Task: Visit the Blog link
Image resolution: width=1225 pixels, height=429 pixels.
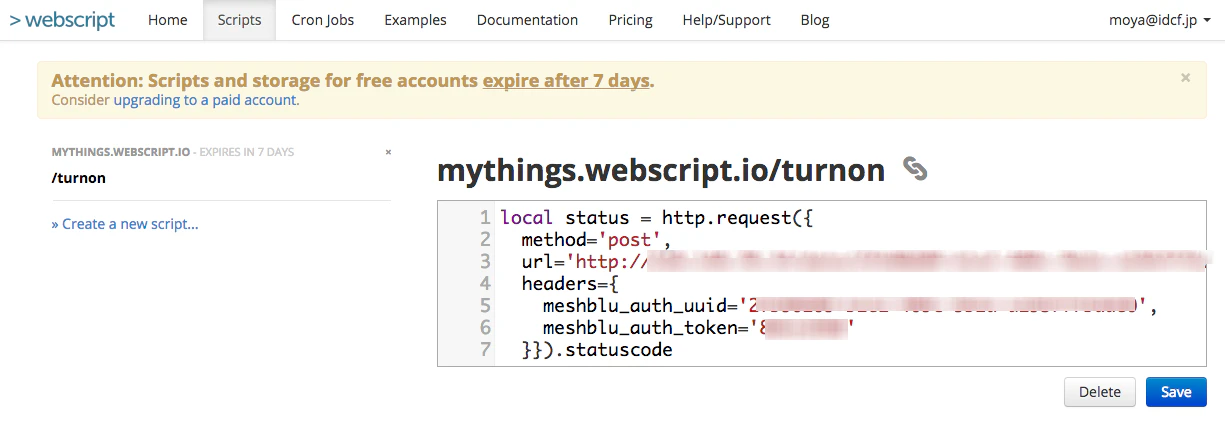Action: click(815, 20)
